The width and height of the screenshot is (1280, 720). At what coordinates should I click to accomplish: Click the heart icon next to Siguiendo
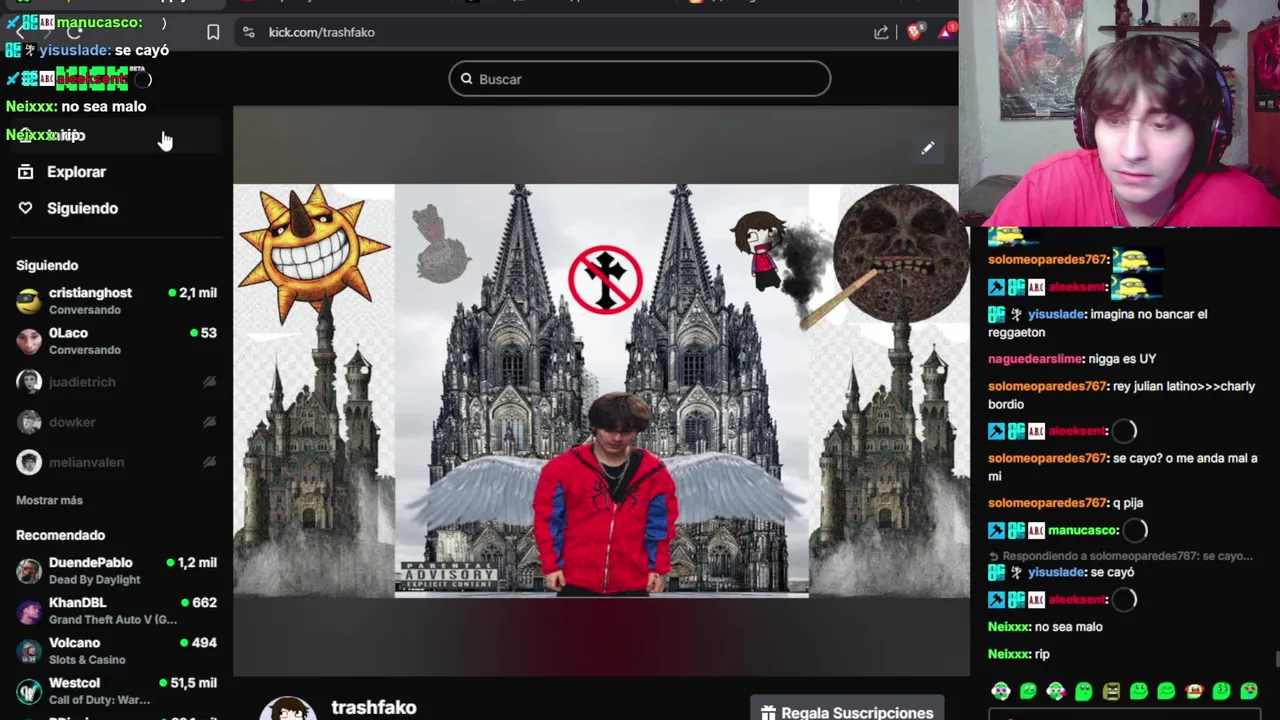coord(26,208)
